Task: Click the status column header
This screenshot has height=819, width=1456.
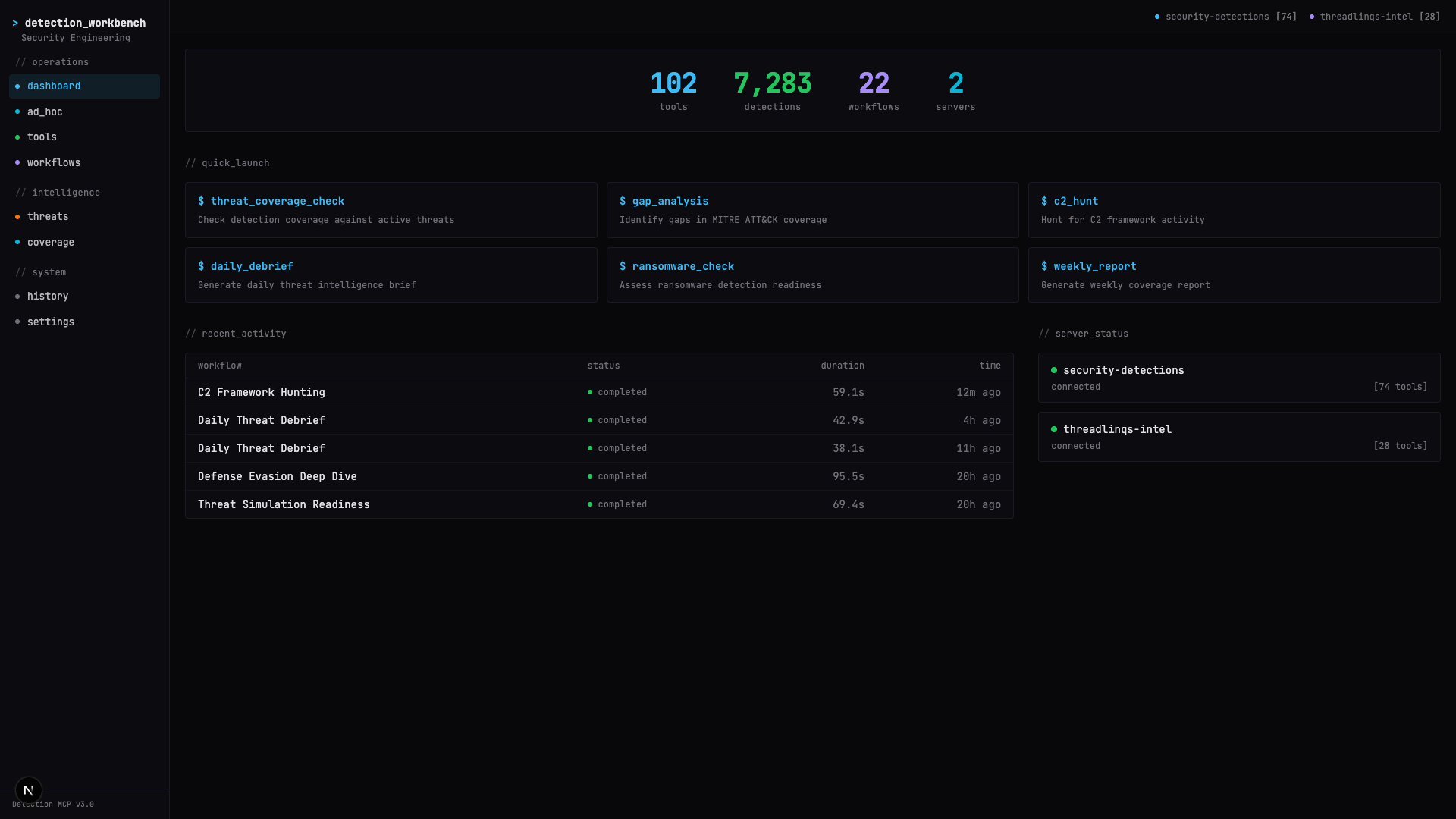Action: [x=604, y=366]
